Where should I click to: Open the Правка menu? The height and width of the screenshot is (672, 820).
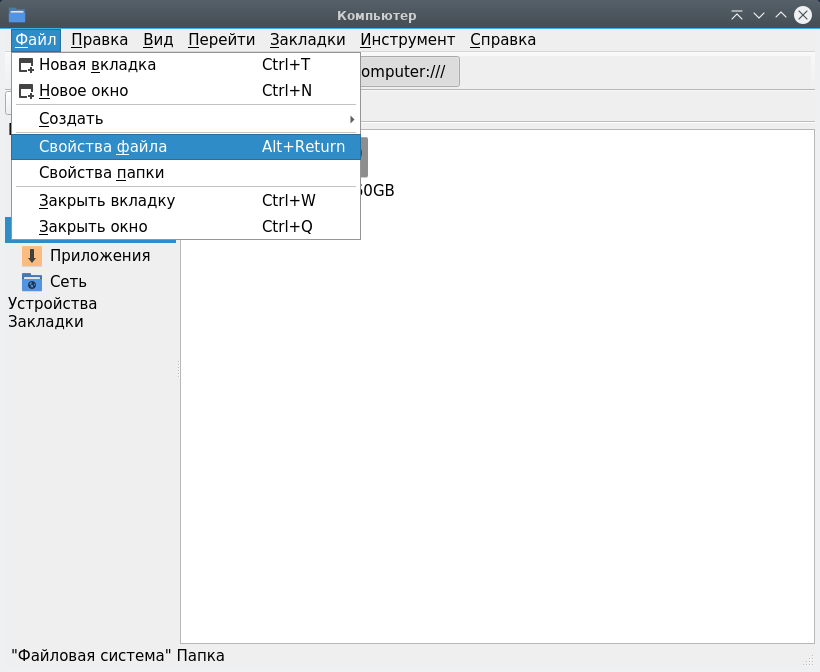[99, 40]
